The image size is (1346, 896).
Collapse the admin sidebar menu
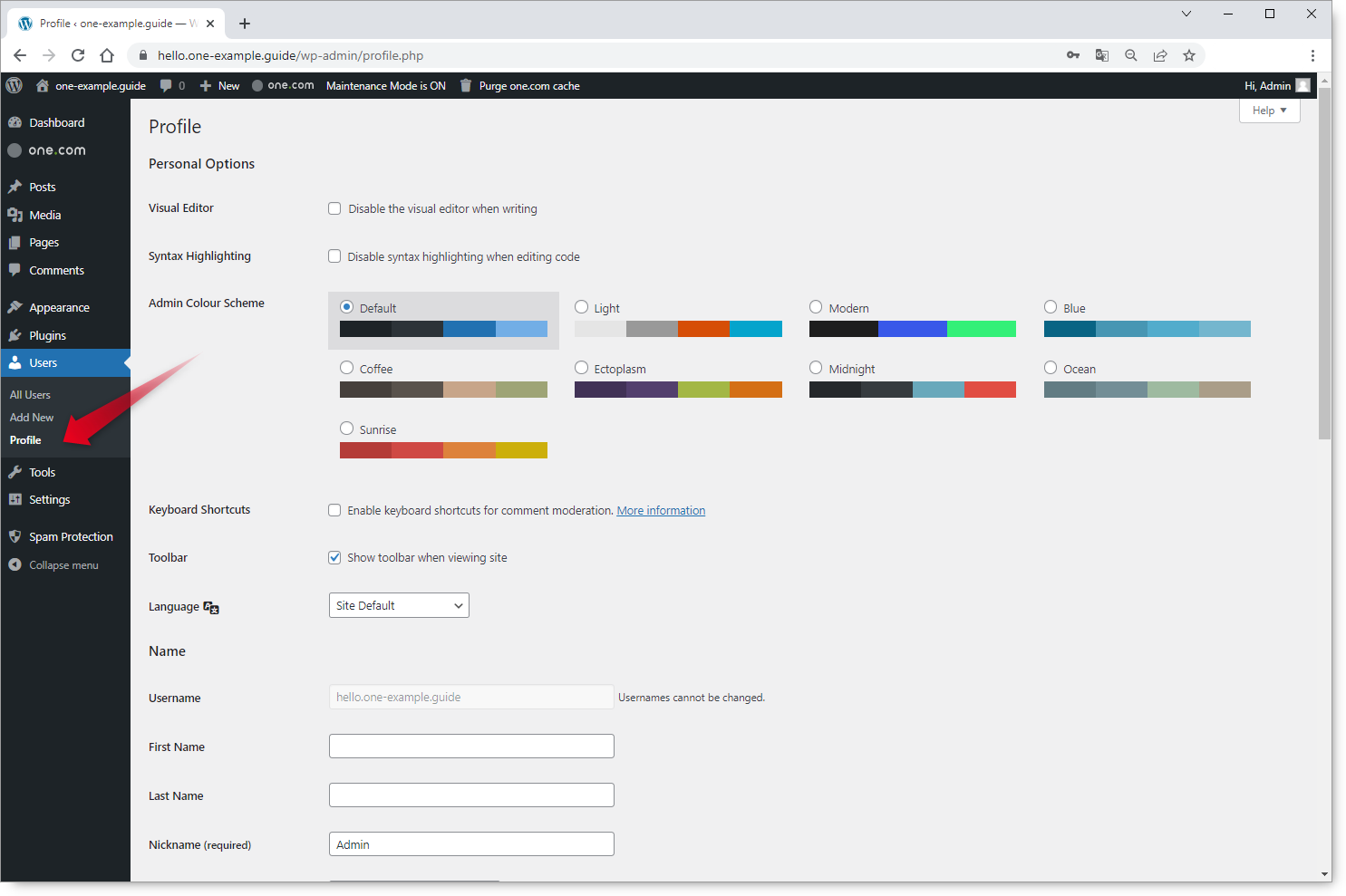point(54,564)
